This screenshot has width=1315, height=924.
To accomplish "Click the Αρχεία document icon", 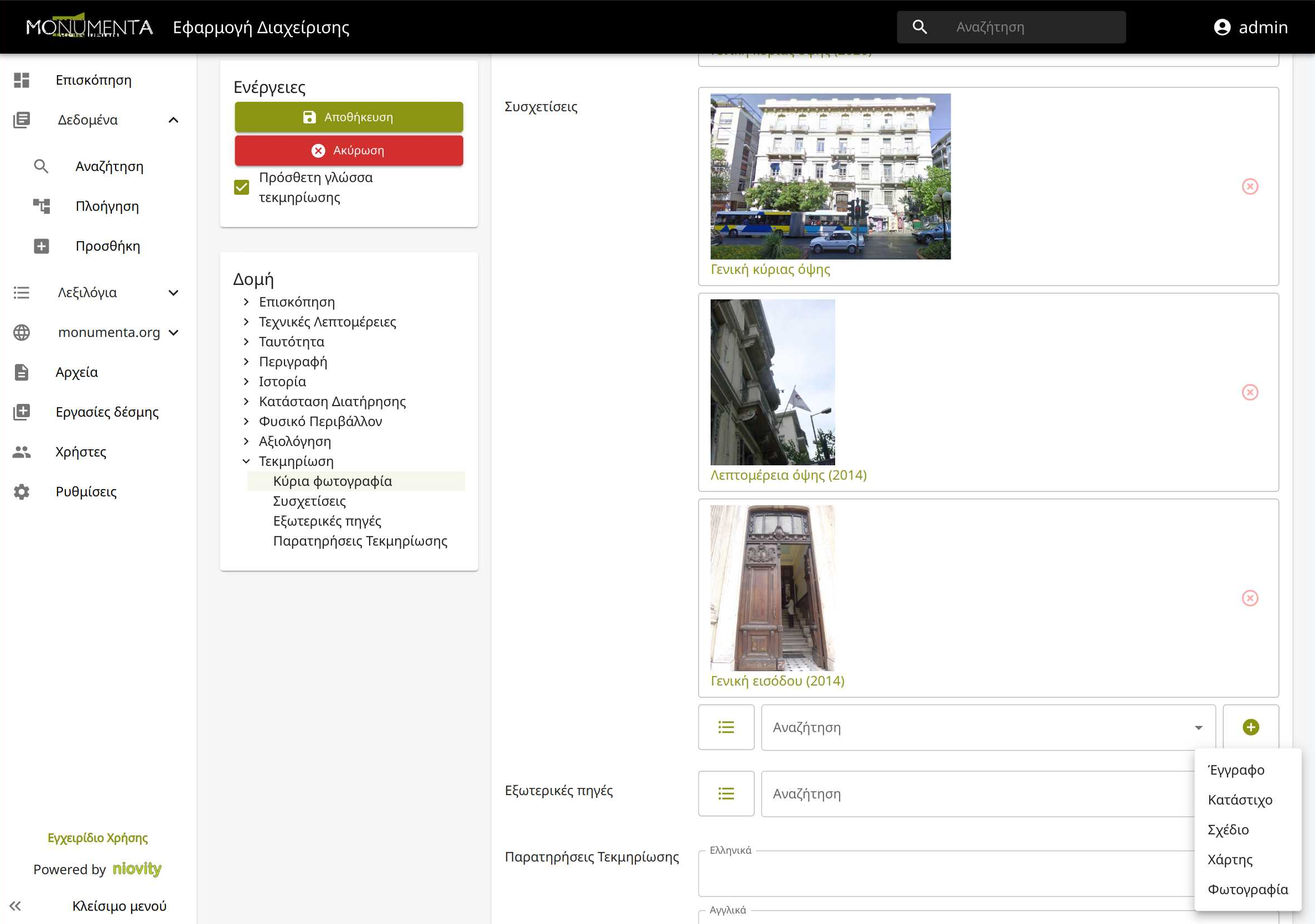I will coord(22,372).
